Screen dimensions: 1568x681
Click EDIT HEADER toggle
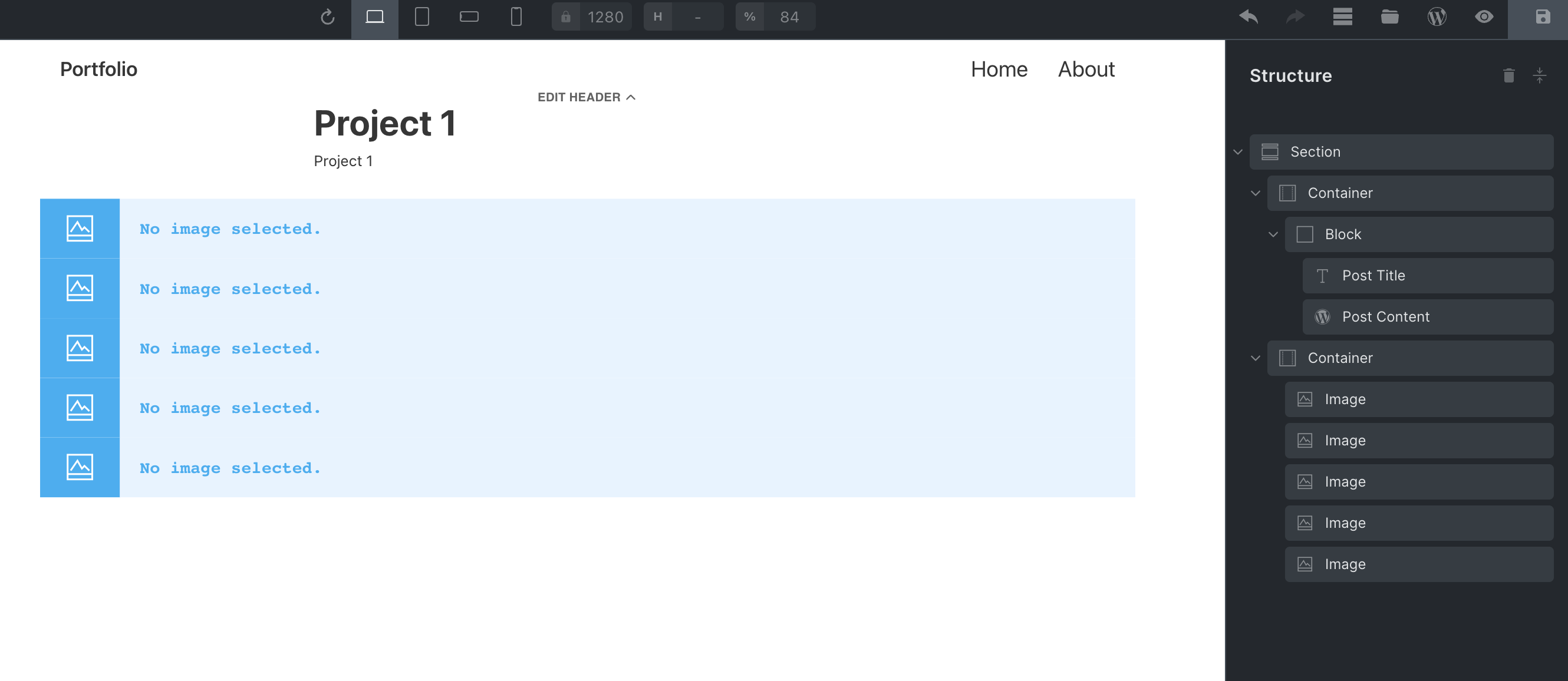click(586, 97)
